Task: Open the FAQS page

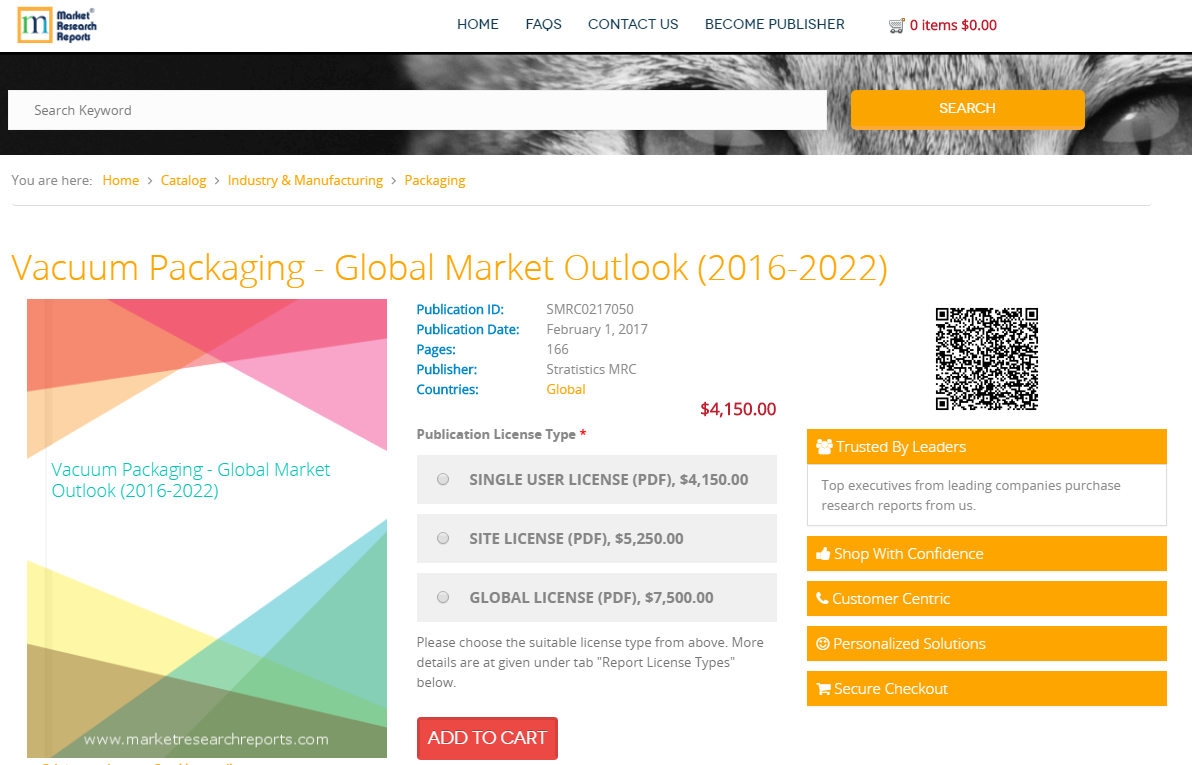Action: [x=543, y=24]
